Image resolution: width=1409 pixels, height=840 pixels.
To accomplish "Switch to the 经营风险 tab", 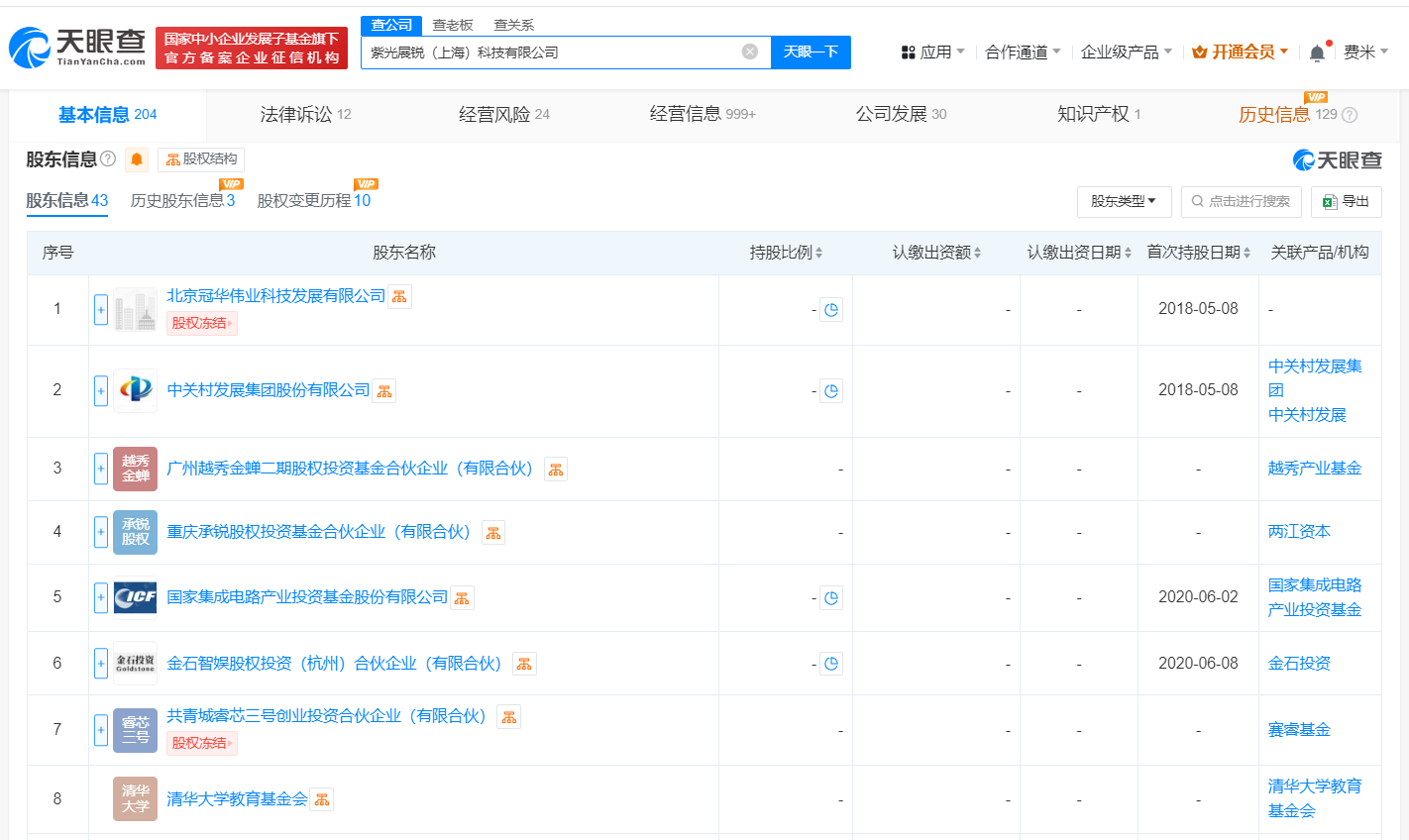I will 503,115.
